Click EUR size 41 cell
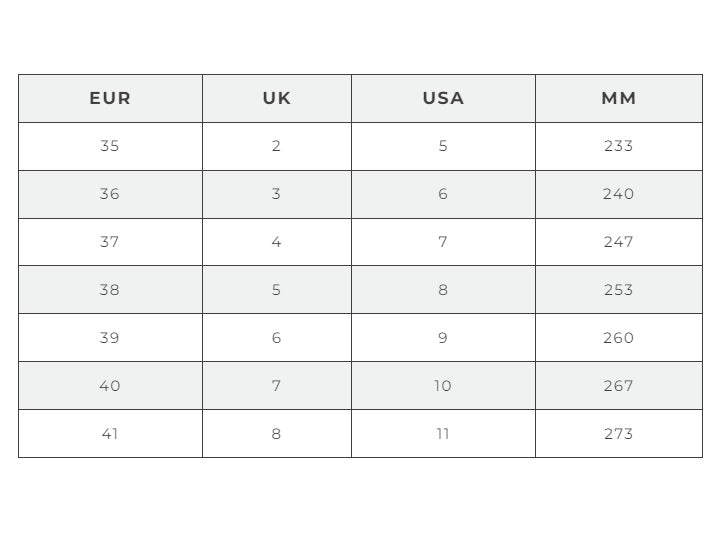 point(110,434)
